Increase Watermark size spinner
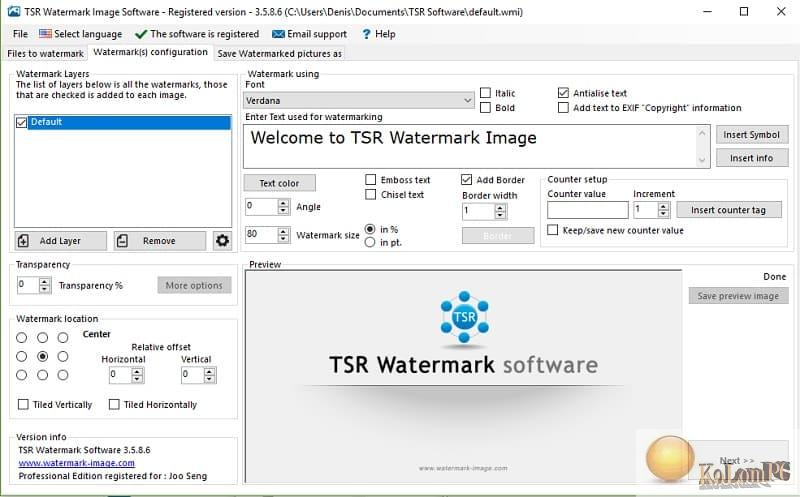Image resolution: width=800 pixels, height=497 pixels. pos(284,231)
